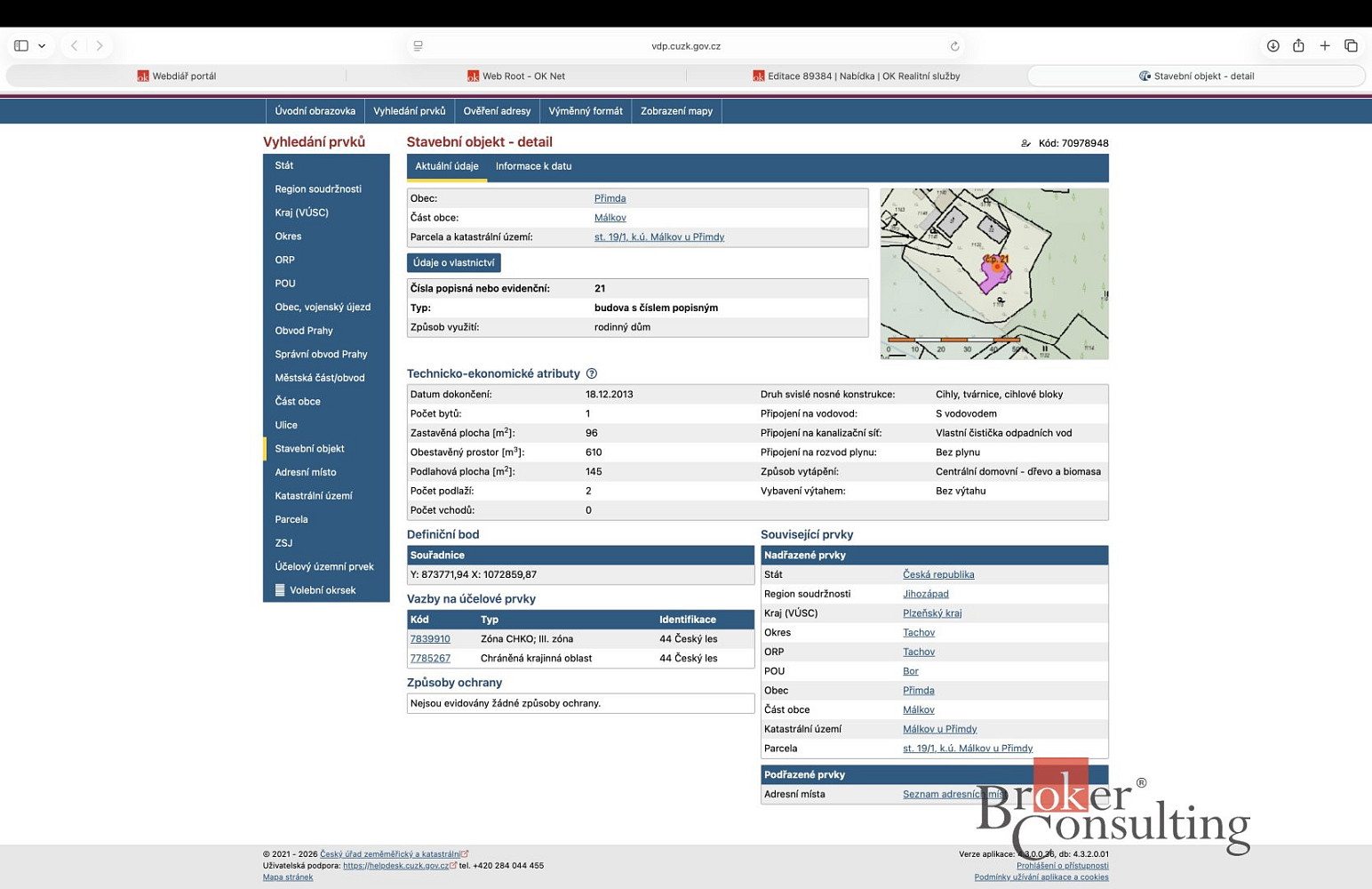The width and height of the screenshot is (1372, 889).
Task: Click the help icon beside Technicko-ekonomické atributy
Action: (x=592, y=373)
